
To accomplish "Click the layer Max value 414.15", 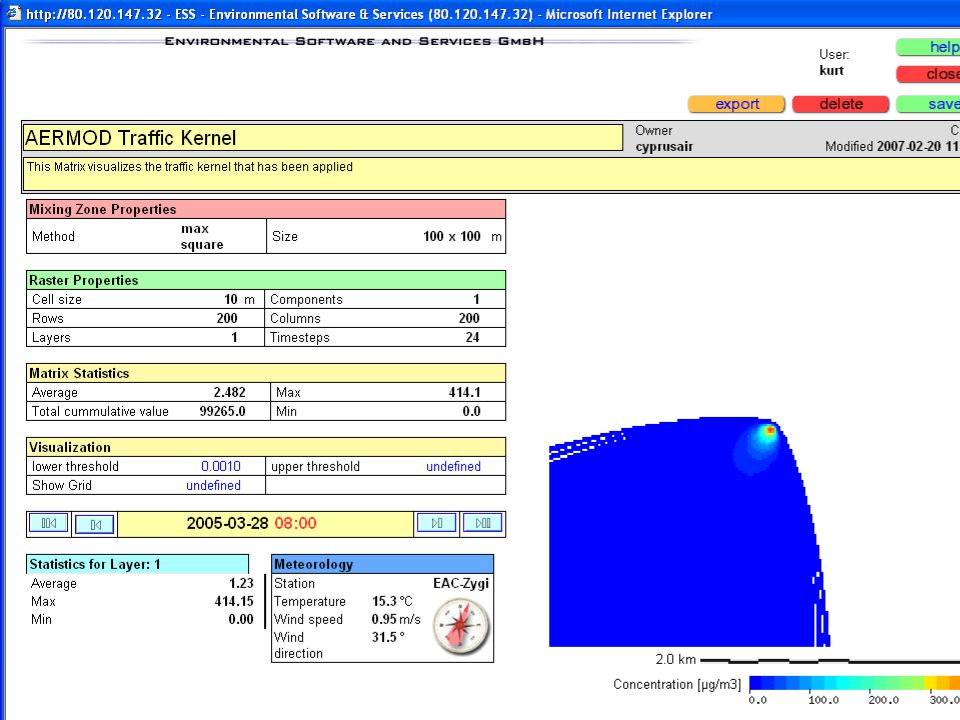I will tap(234, 602).
